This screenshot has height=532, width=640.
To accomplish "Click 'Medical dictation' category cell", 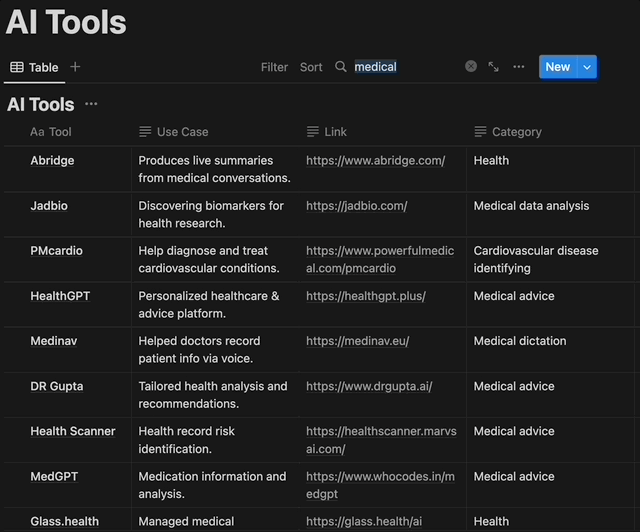I will [550, 349].
